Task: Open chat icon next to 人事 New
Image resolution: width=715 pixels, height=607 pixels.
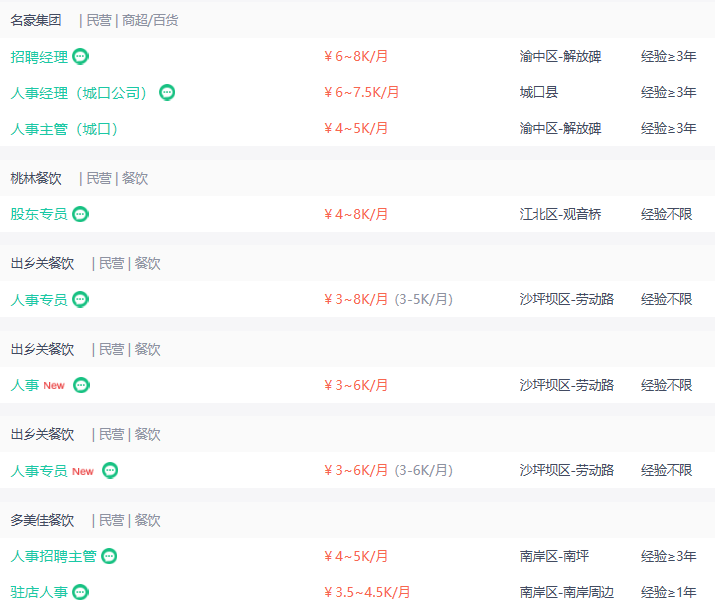Action: pyautogui.click(x=82, y=385)
